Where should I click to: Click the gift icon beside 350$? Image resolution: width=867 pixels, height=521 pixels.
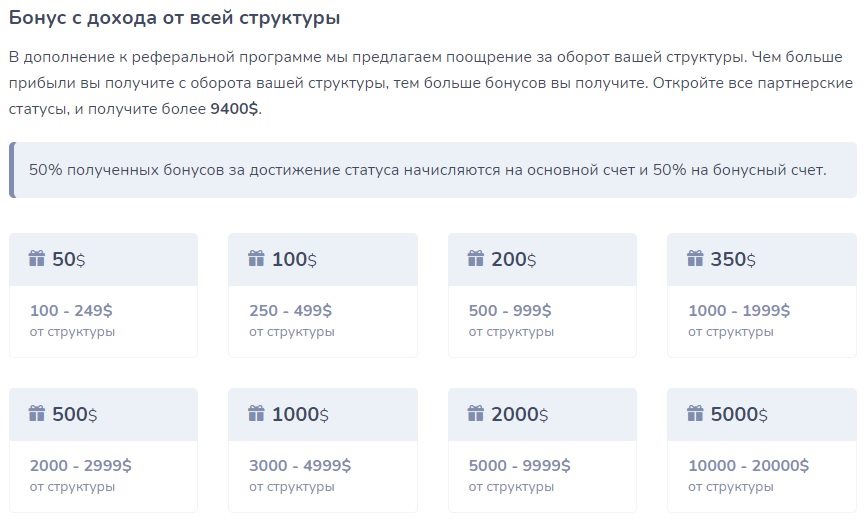tap(695, 258)
